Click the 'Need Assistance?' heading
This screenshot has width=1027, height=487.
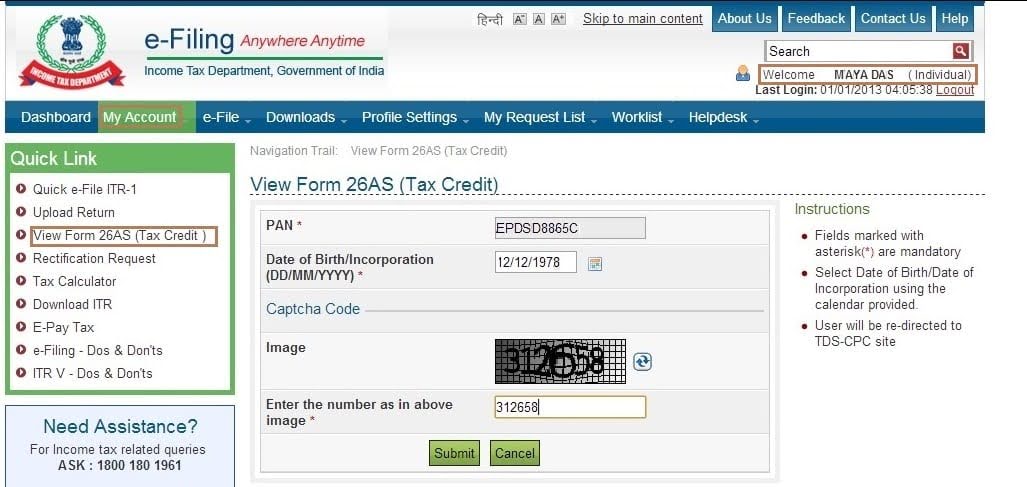click(120, 427)
